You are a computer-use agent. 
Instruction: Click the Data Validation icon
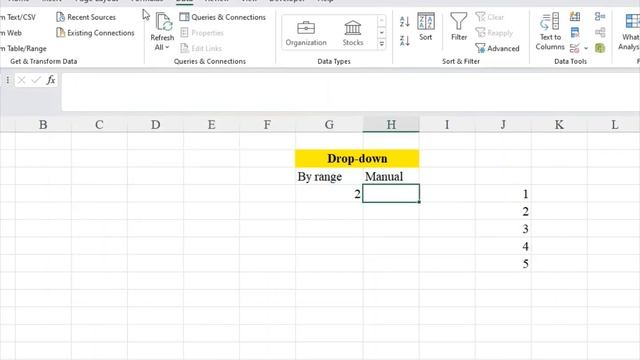575,48
